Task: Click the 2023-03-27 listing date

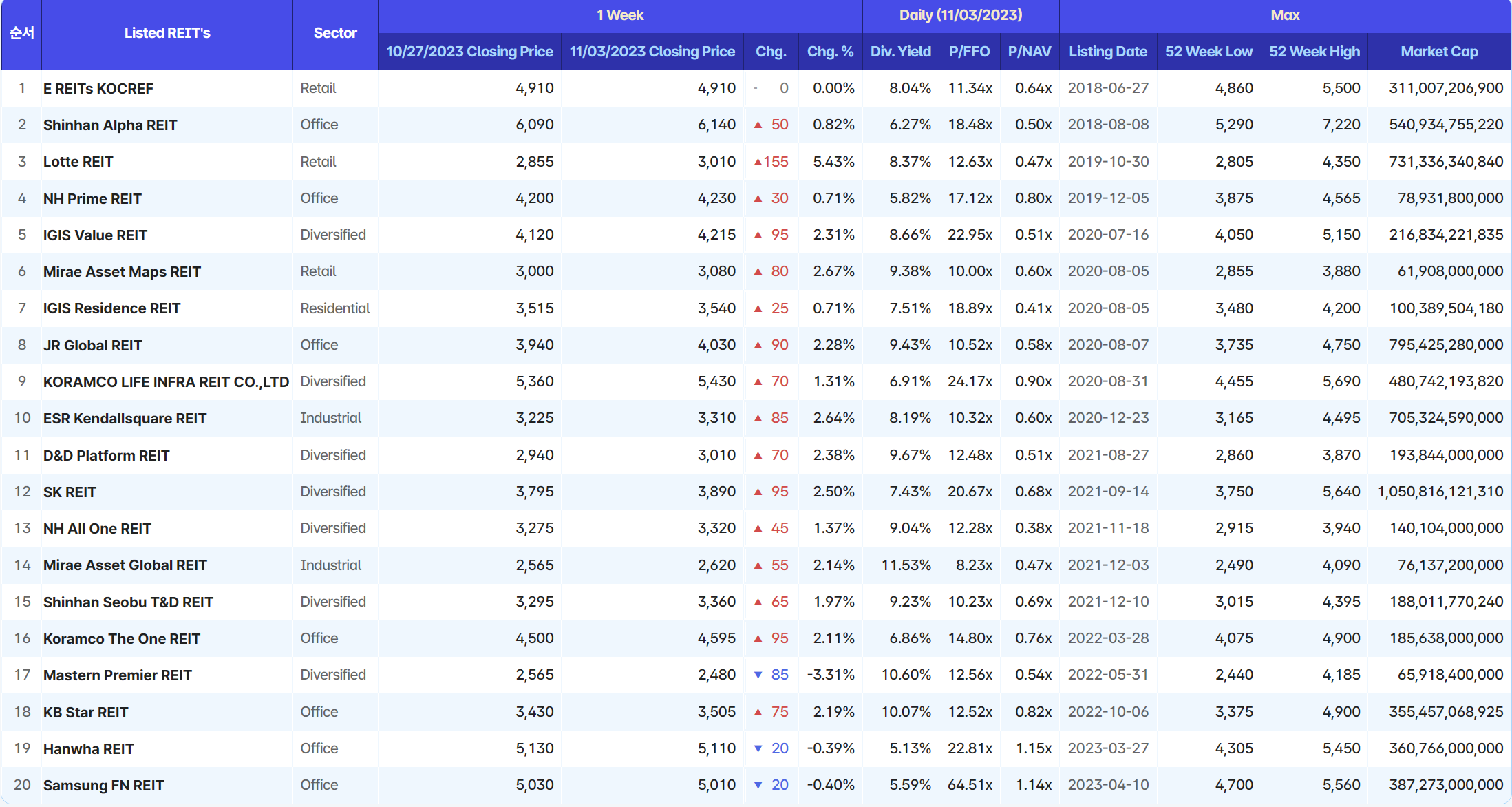Action: 1108,748
